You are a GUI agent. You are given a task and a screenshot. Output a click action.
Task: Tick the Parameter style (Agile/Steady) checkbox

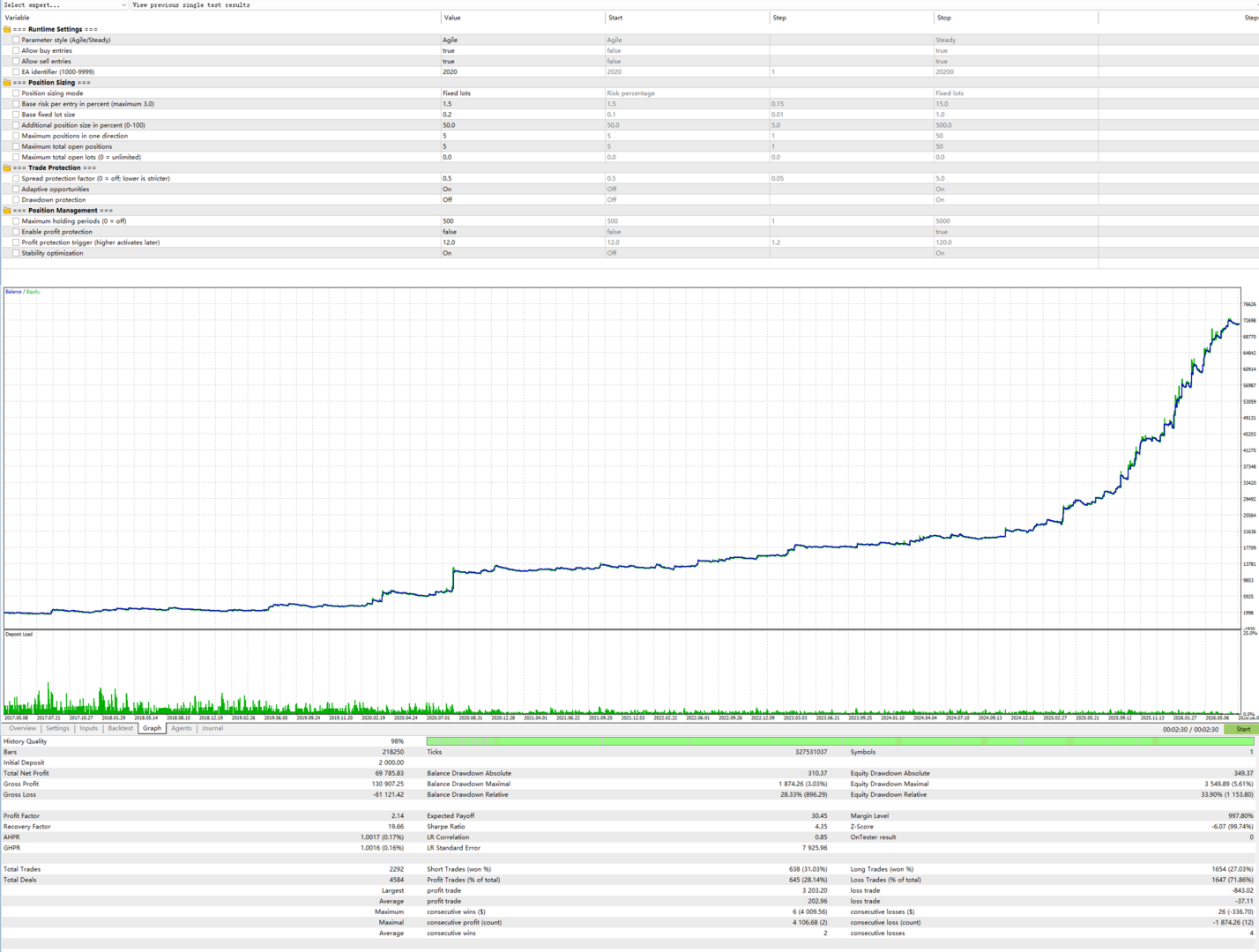[x=16, y=40]
